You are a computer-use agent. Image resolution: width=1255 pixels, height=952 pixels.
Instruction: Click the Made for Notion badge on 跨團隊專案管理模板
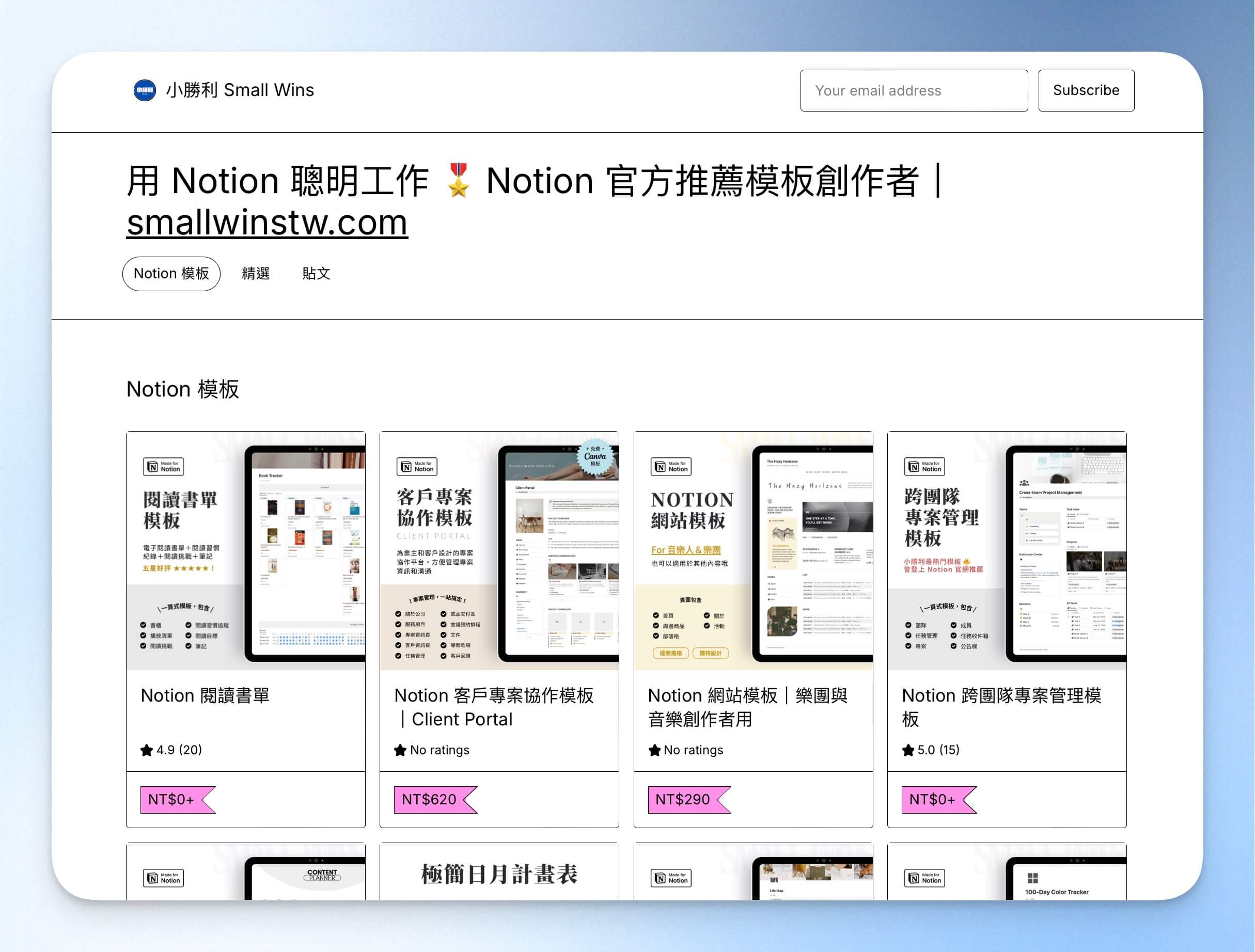point(925,467)
